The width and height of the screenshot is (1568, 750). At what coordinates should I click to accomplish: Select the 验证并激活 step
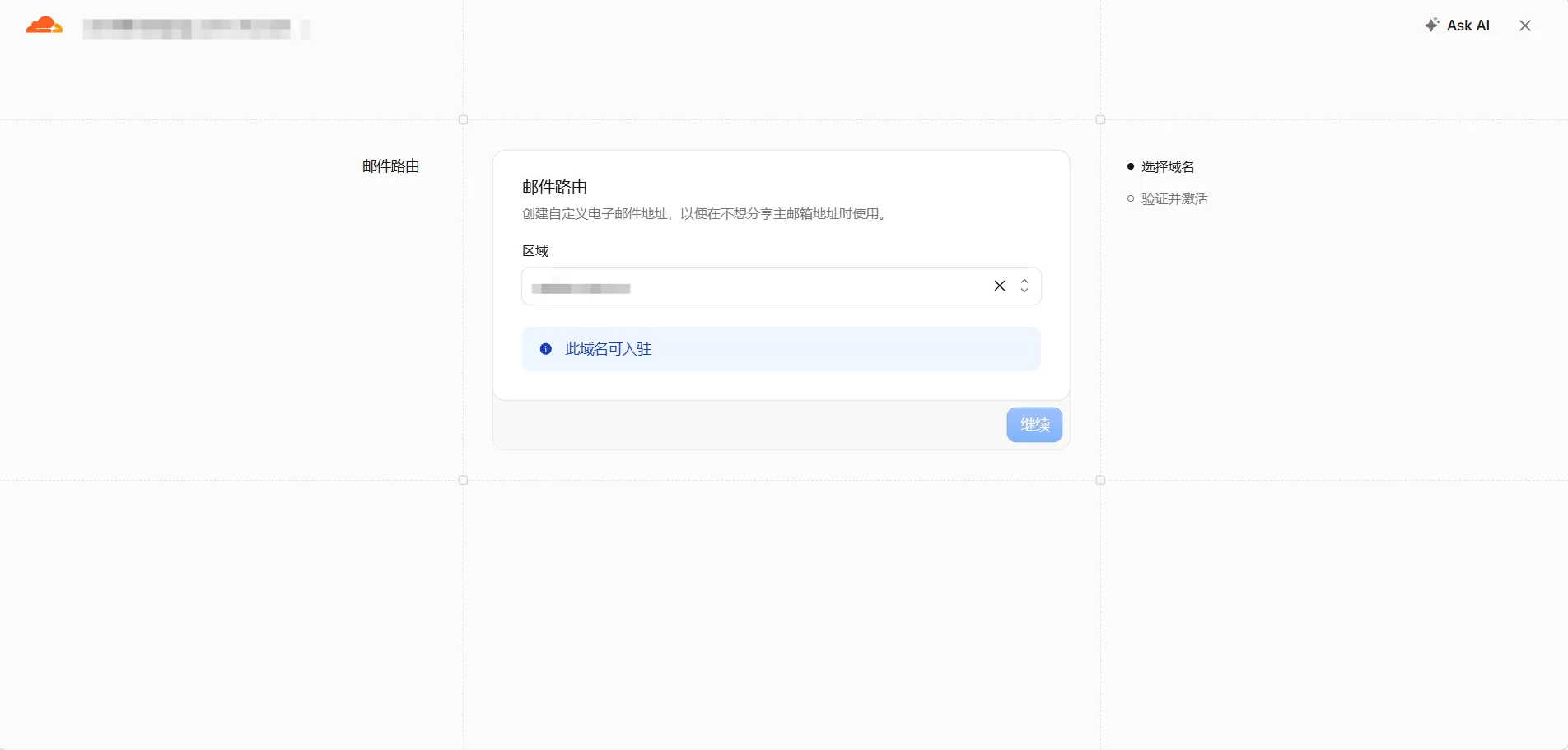coord(1174,199)
